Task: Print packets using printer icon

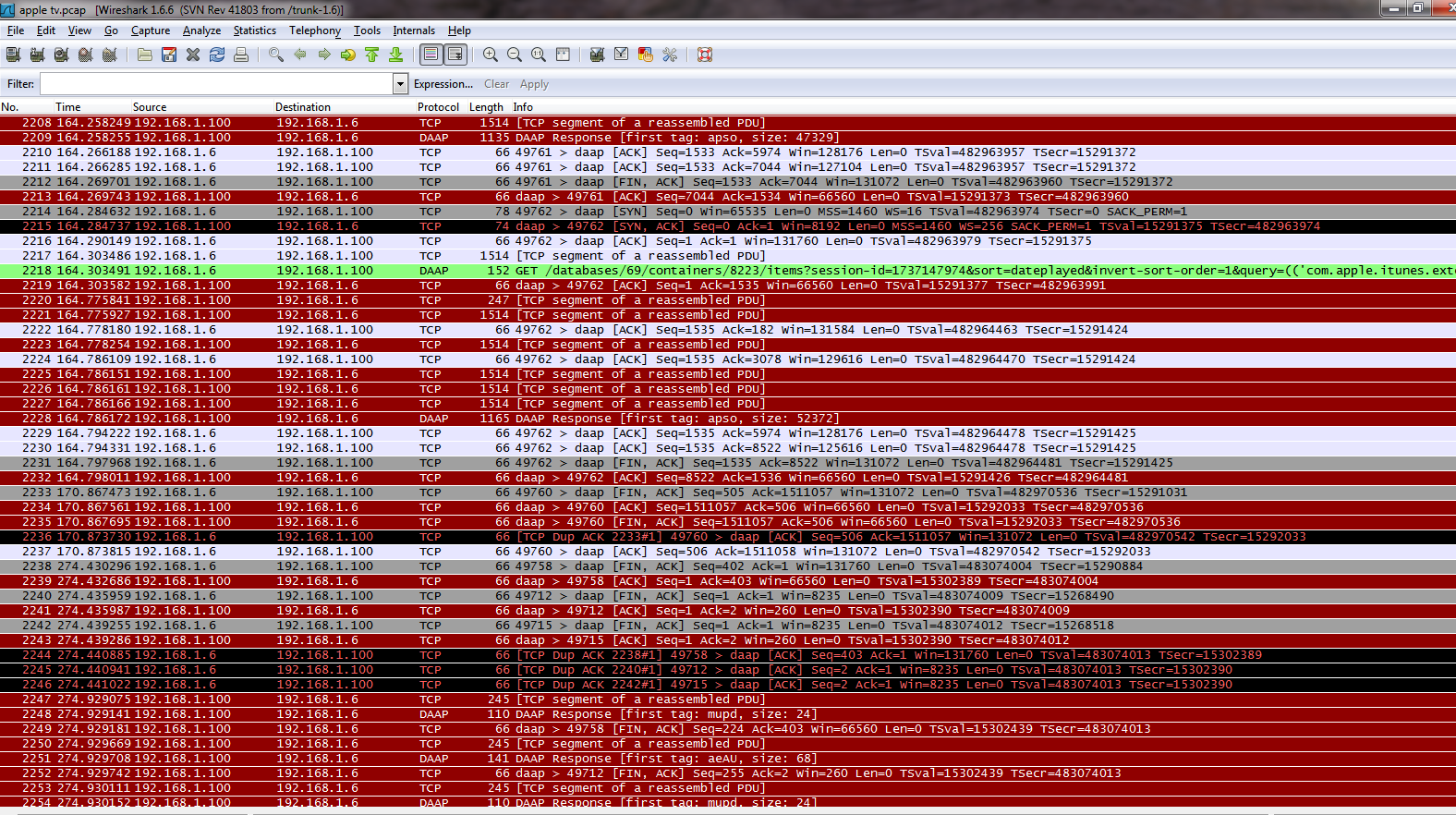Action: click(x=241, y=55)
